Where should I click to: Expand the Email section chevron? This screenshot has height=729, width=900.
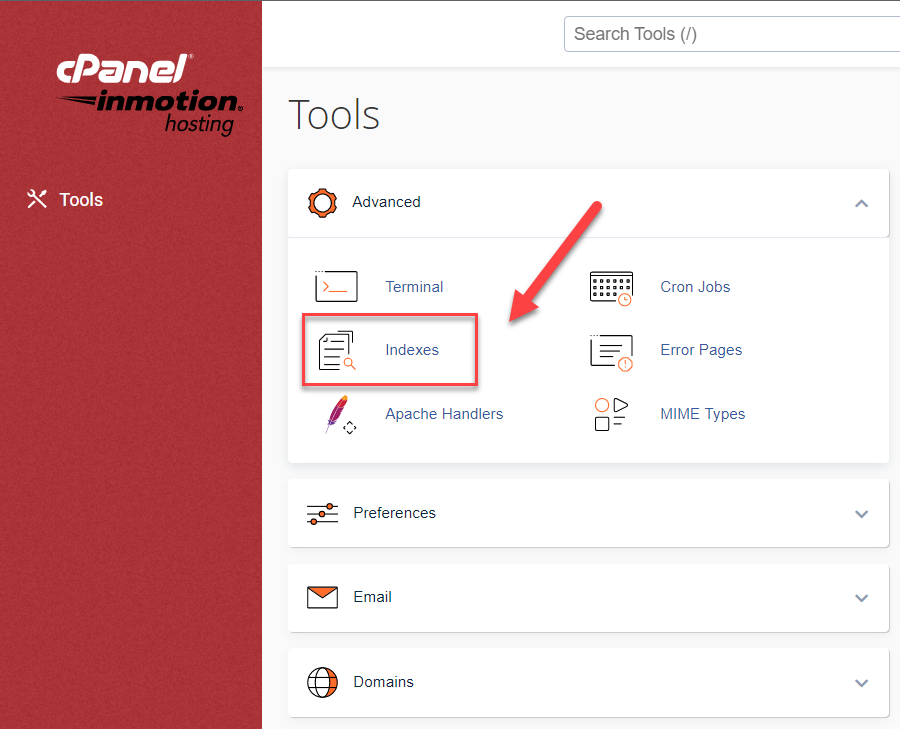click(861, 598)
